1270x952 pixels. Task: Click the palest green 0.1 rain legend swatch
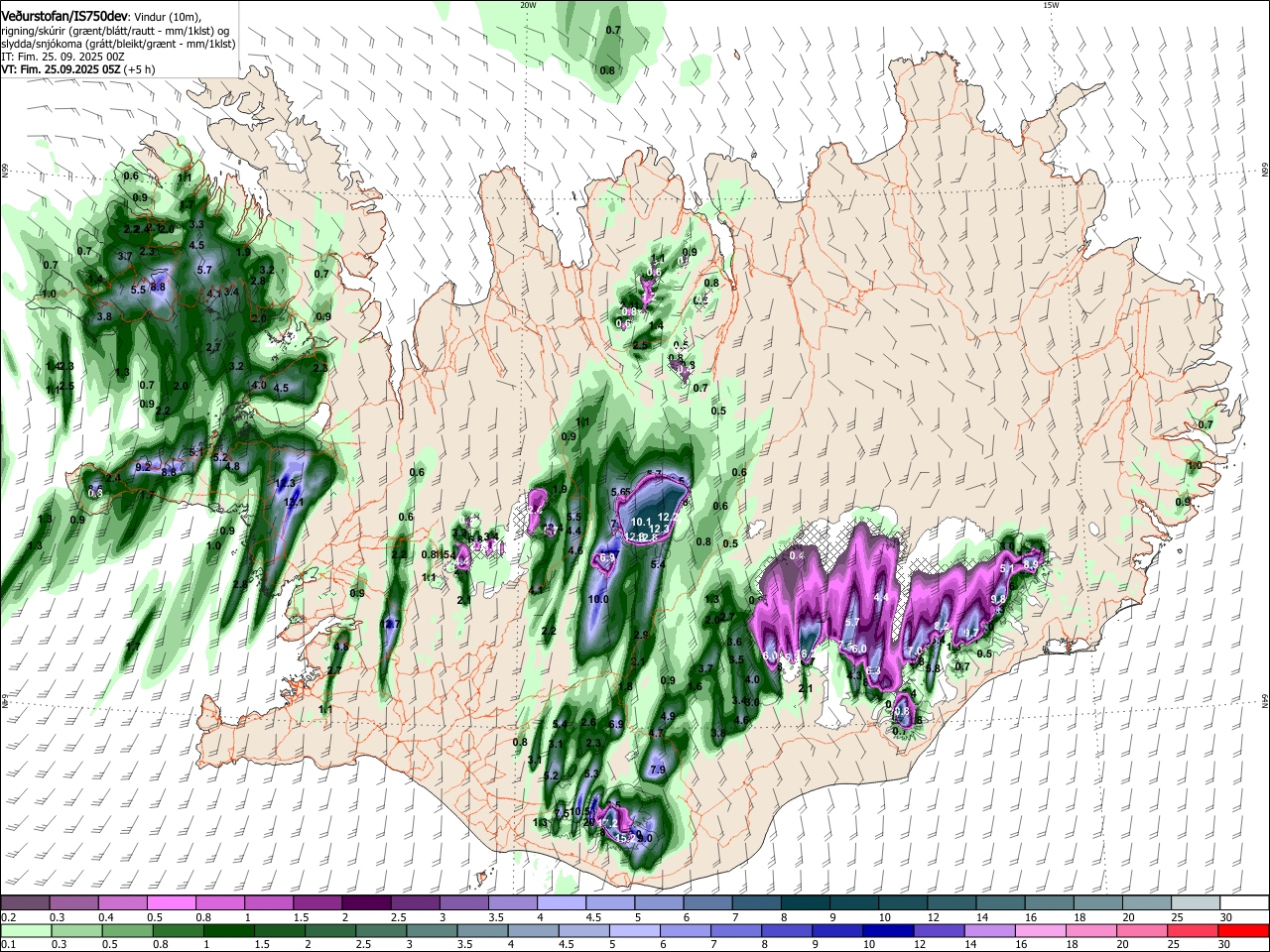pyautogui.click(x=26, y=931)
